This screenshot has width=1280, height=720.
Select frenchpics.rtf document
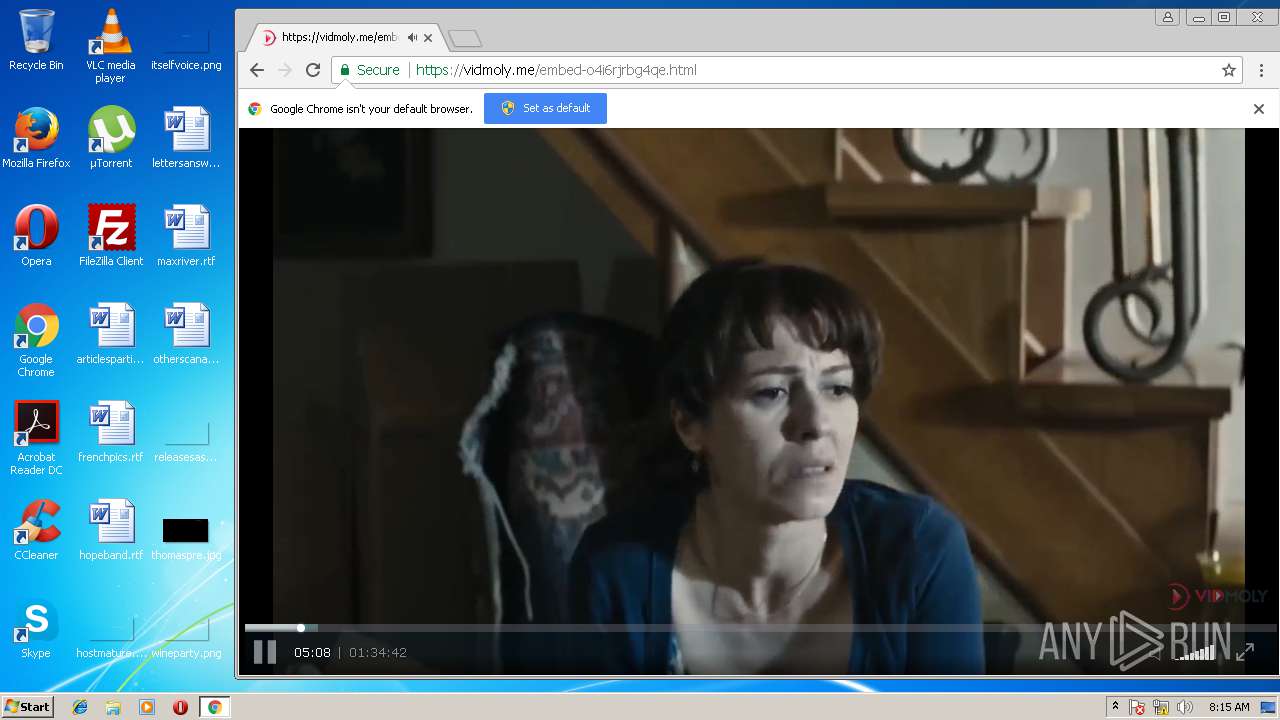(111, 432)
